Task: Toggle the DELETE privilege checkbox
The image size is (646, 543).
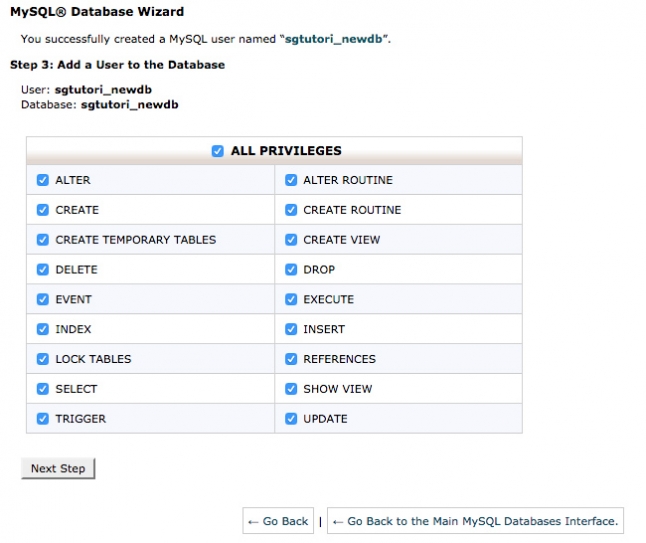Action: click(43, 270)
